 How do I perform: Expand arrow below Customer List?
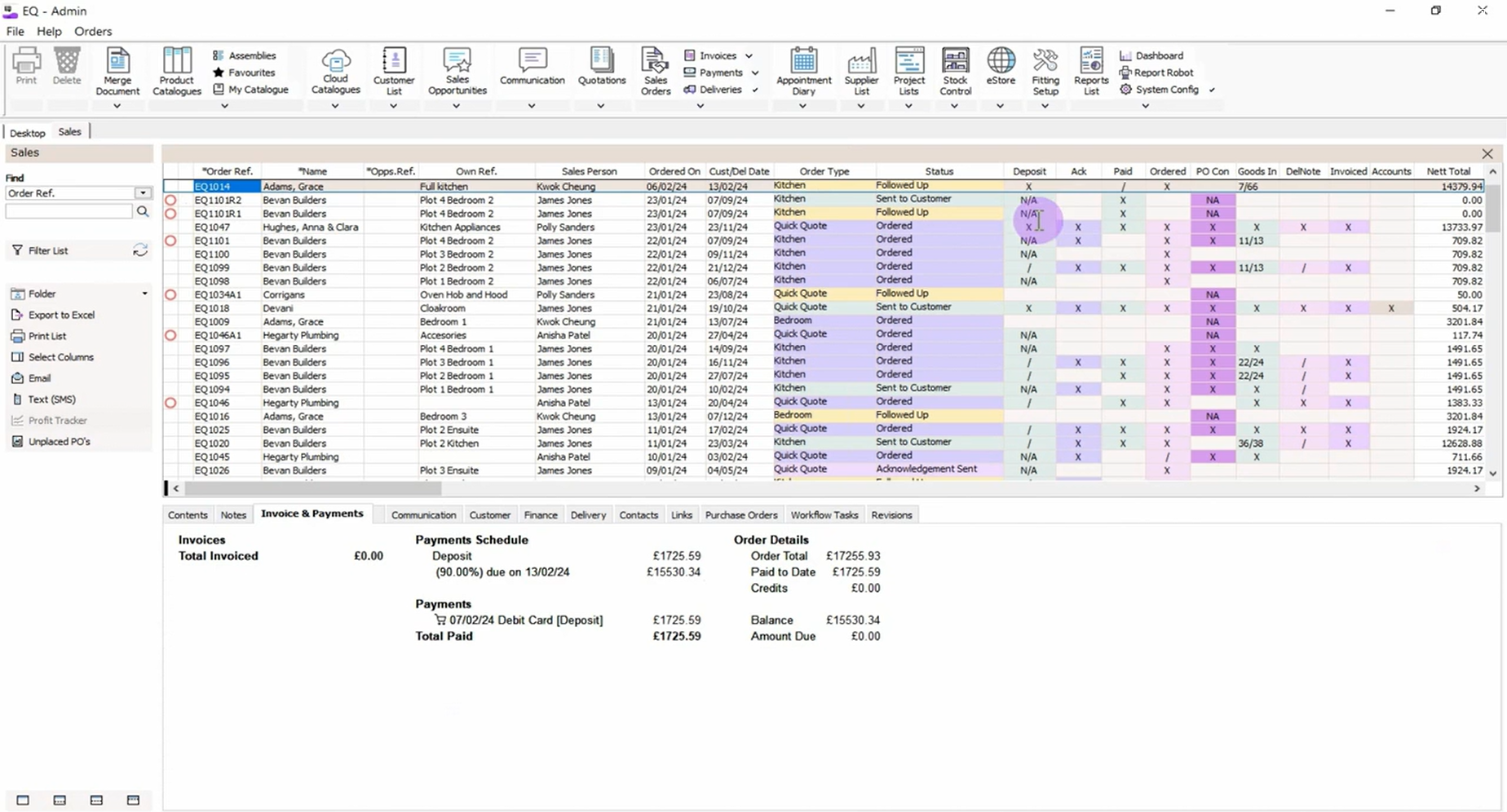(x=393, y=106)
